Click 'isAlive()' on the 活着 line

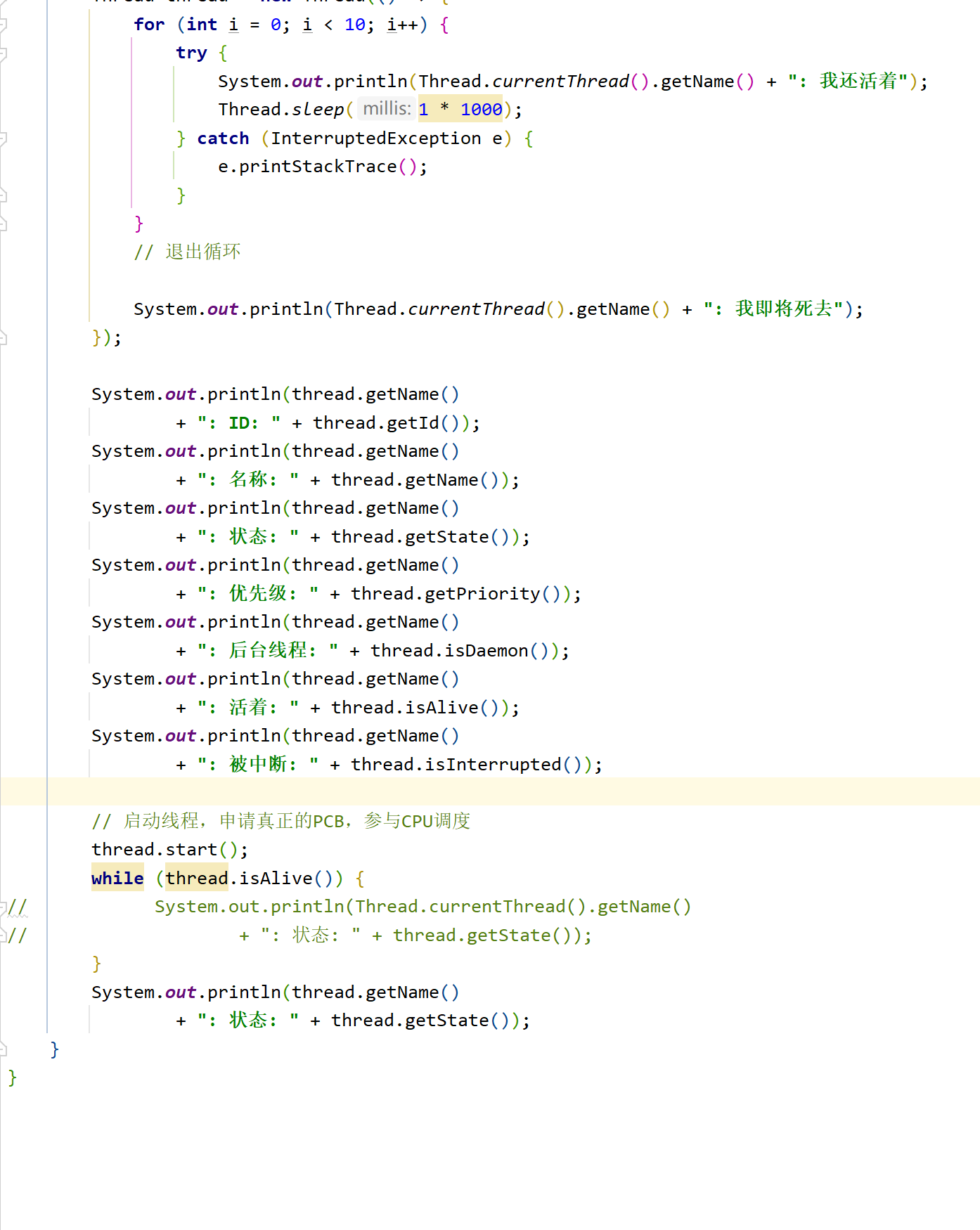(452, 708)
